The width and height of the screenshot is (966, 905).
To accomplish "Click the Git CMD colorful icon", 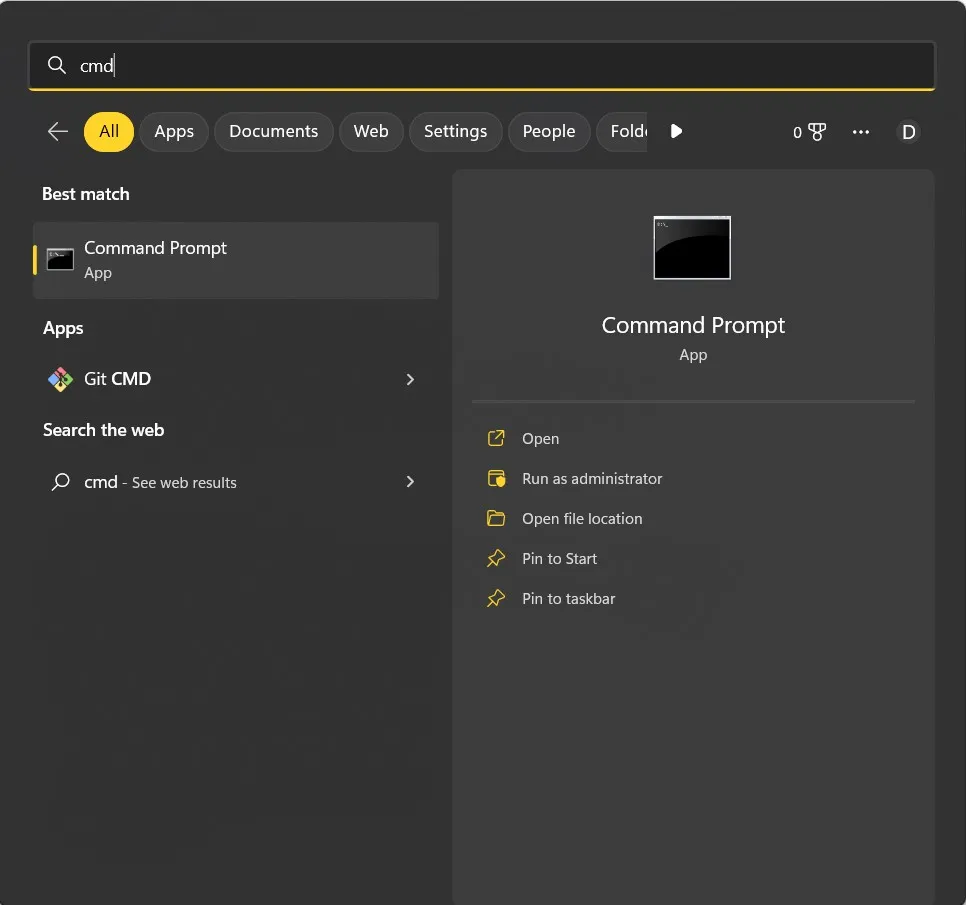I will (60, 379).
